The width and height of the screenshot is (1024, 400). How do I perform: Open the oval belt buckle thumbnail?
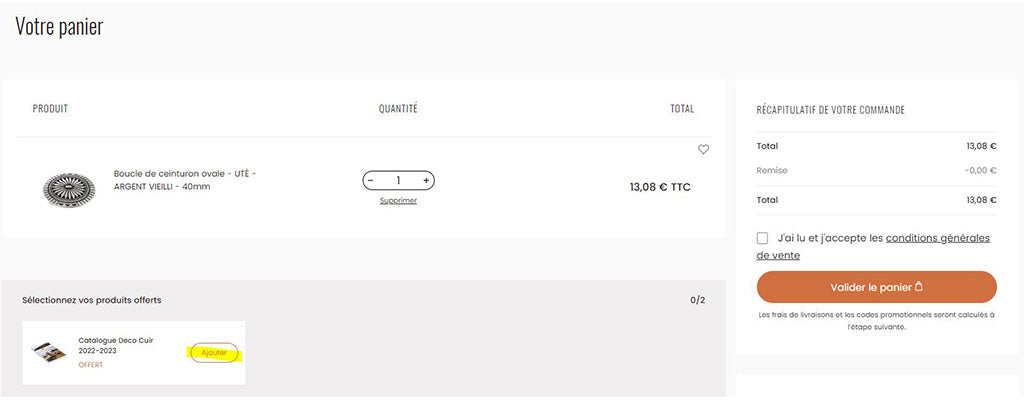69,187
